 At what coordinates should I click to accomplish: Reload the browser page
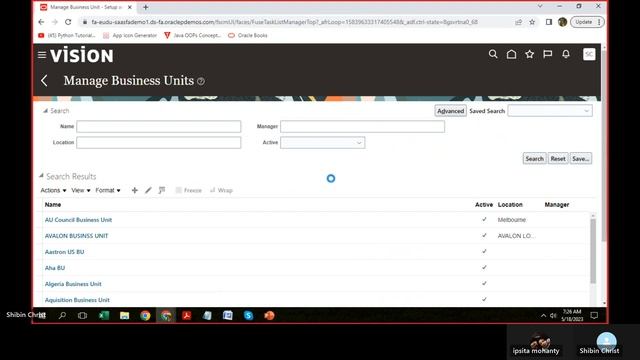tap(68, 22)
